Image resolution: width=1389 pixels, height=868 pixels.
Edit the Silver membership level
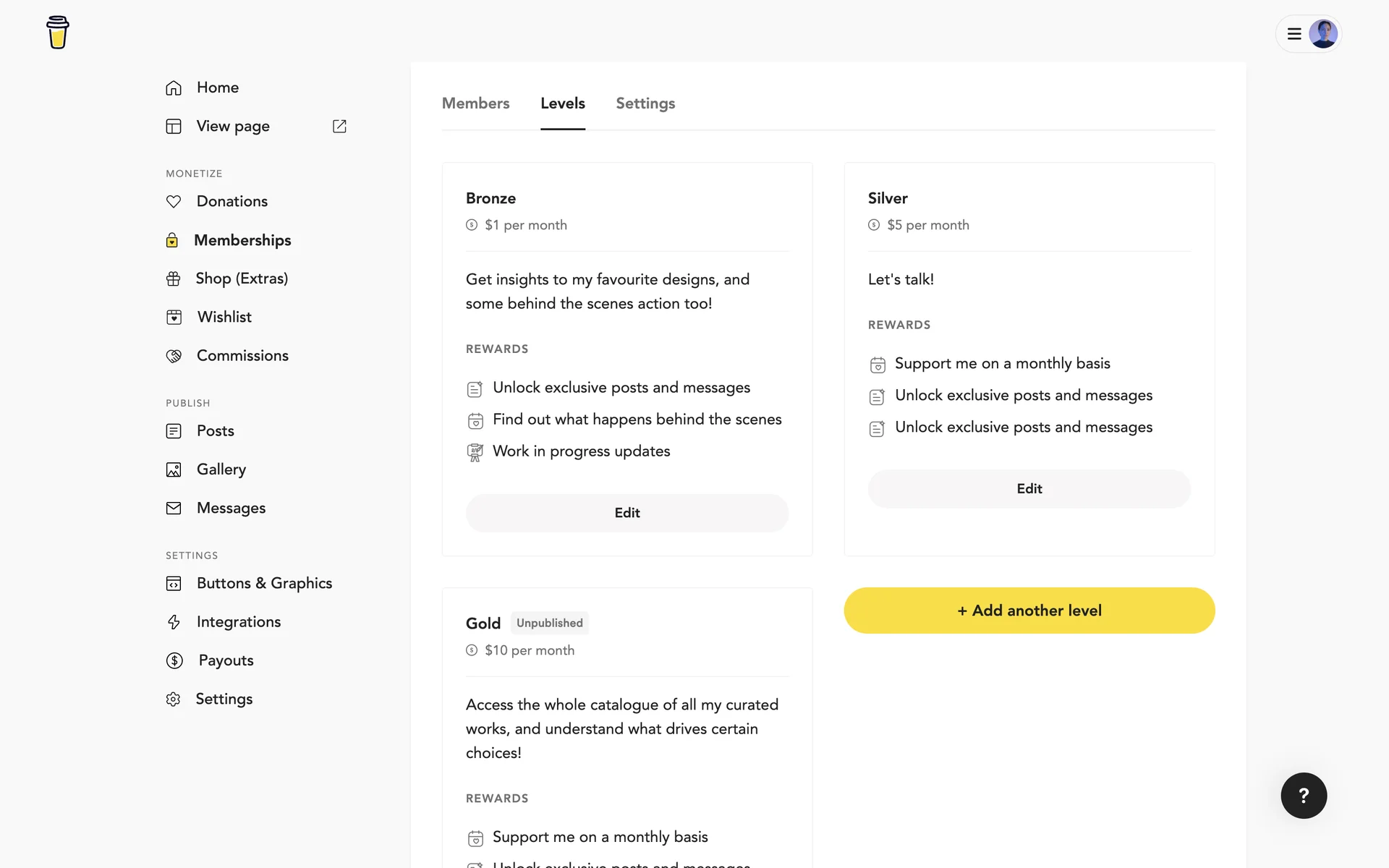(1029, 489)
